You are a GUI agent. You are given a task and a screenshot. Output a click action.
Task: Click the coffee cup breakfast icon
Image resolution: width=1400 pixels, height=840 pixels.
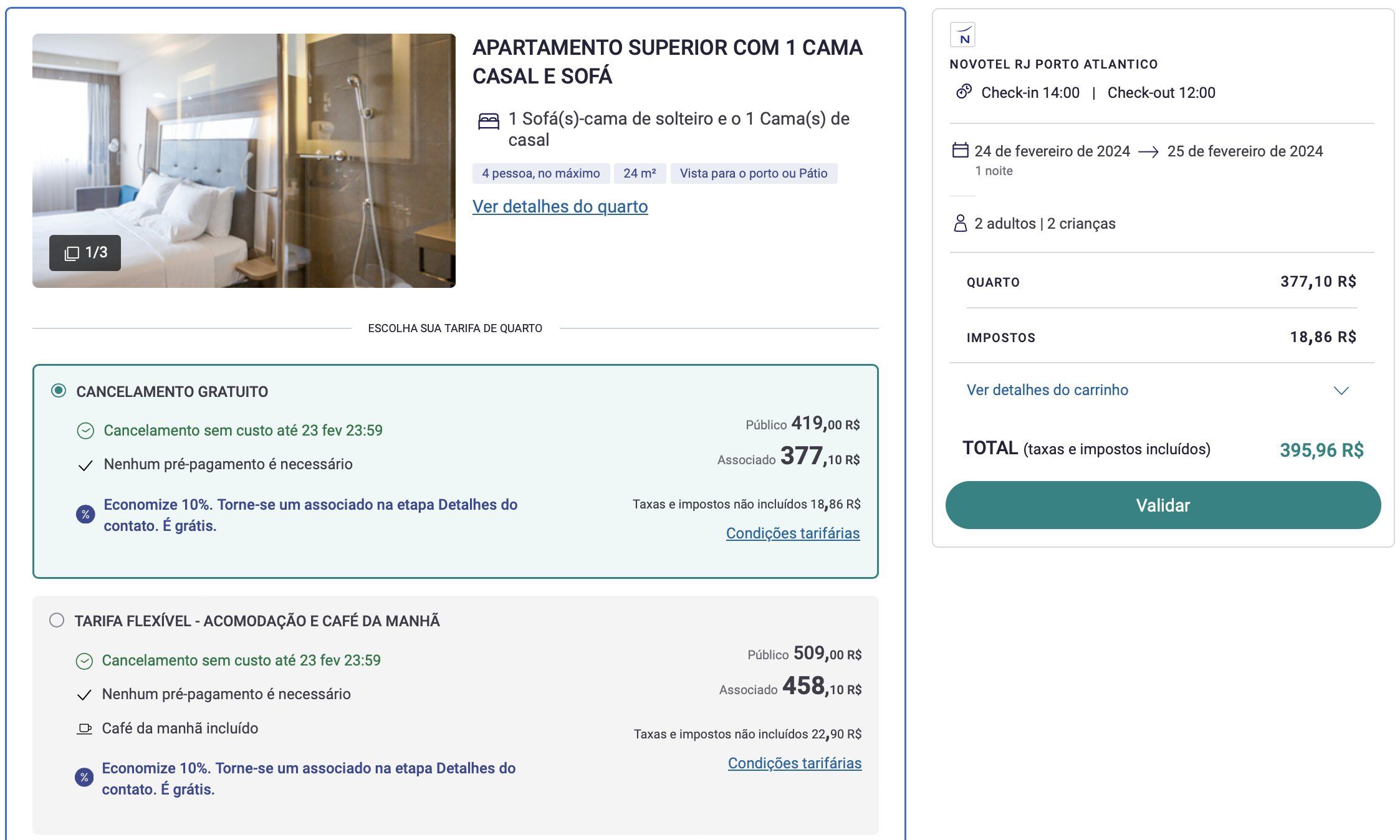pos(84,728)
